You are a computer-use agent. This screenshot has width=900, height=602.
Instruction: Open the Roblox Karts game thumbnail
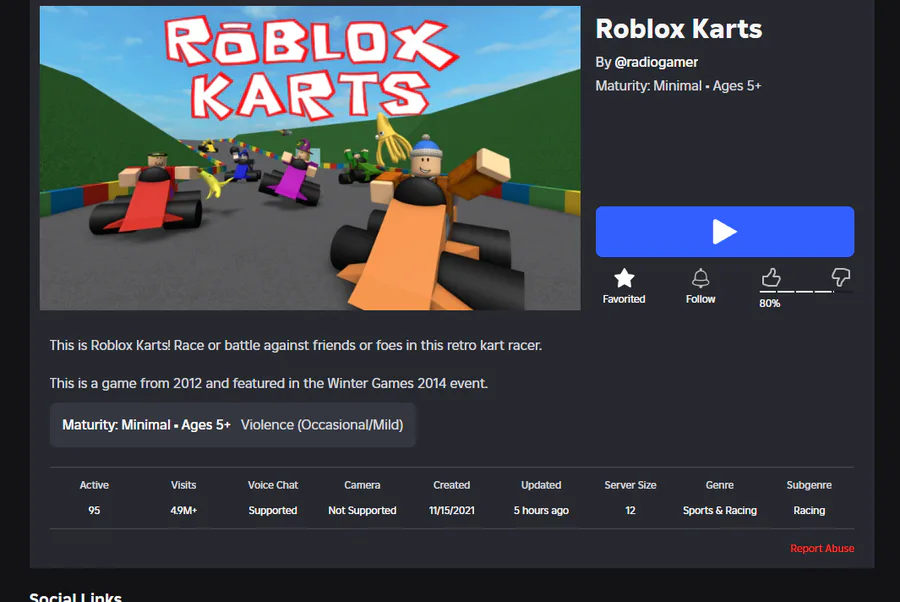tap(310, 158)
